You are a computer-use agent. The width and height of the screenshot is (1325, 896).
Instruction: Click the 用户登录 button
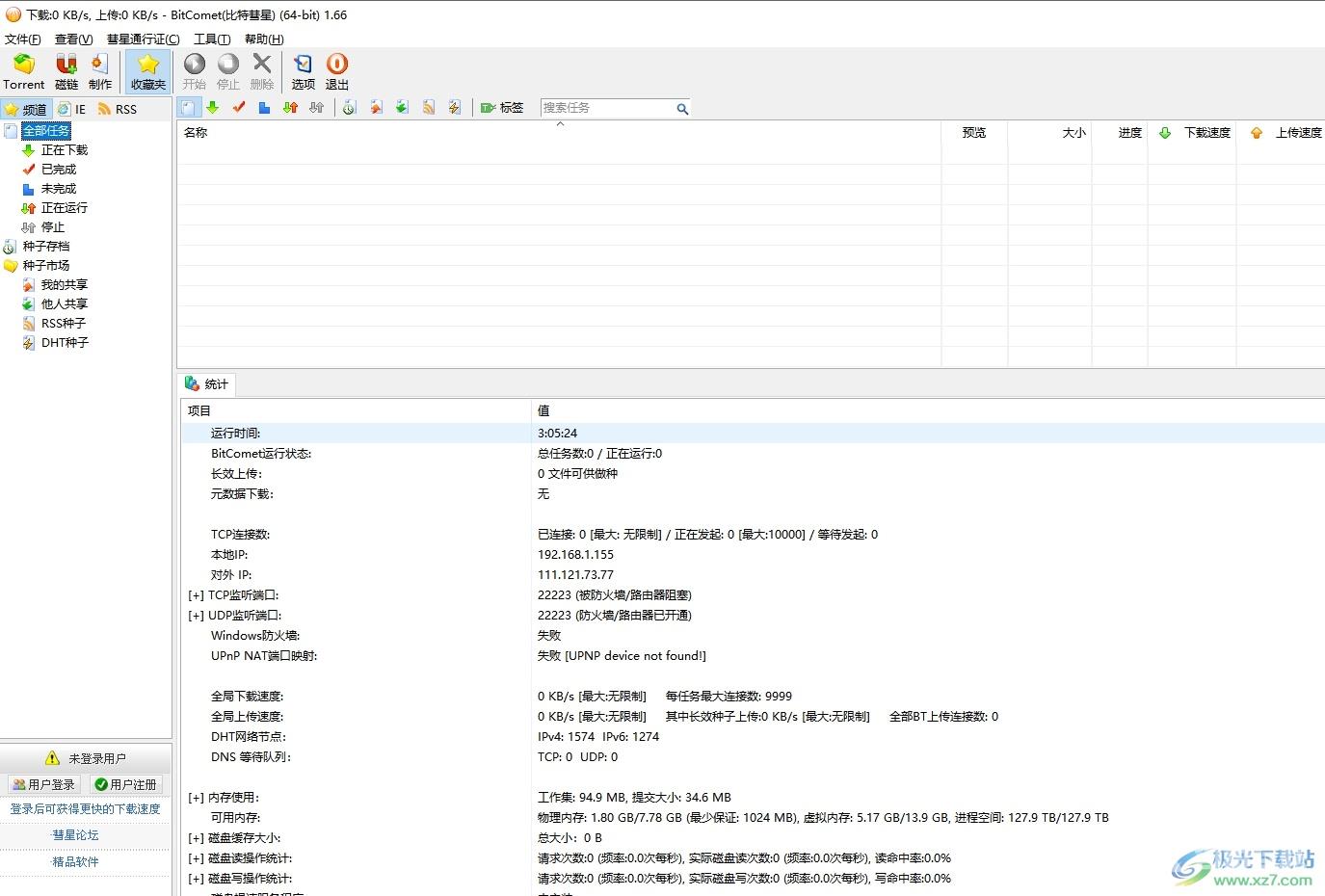click(43, 785)
